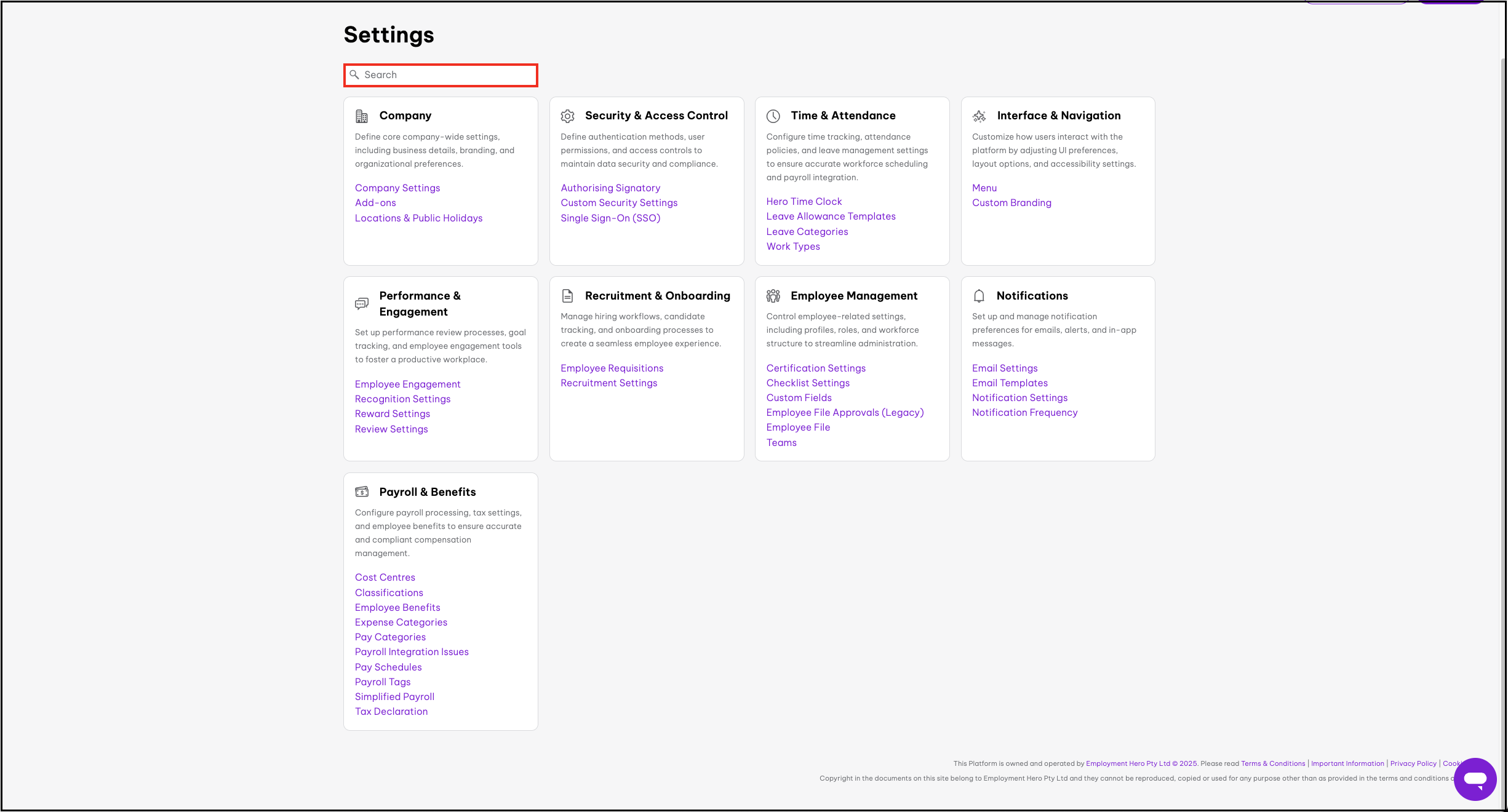The height and width of the screenshot is (812, 1508).
Task: Click the Employee Management people icon
Action: click(773, 295)
